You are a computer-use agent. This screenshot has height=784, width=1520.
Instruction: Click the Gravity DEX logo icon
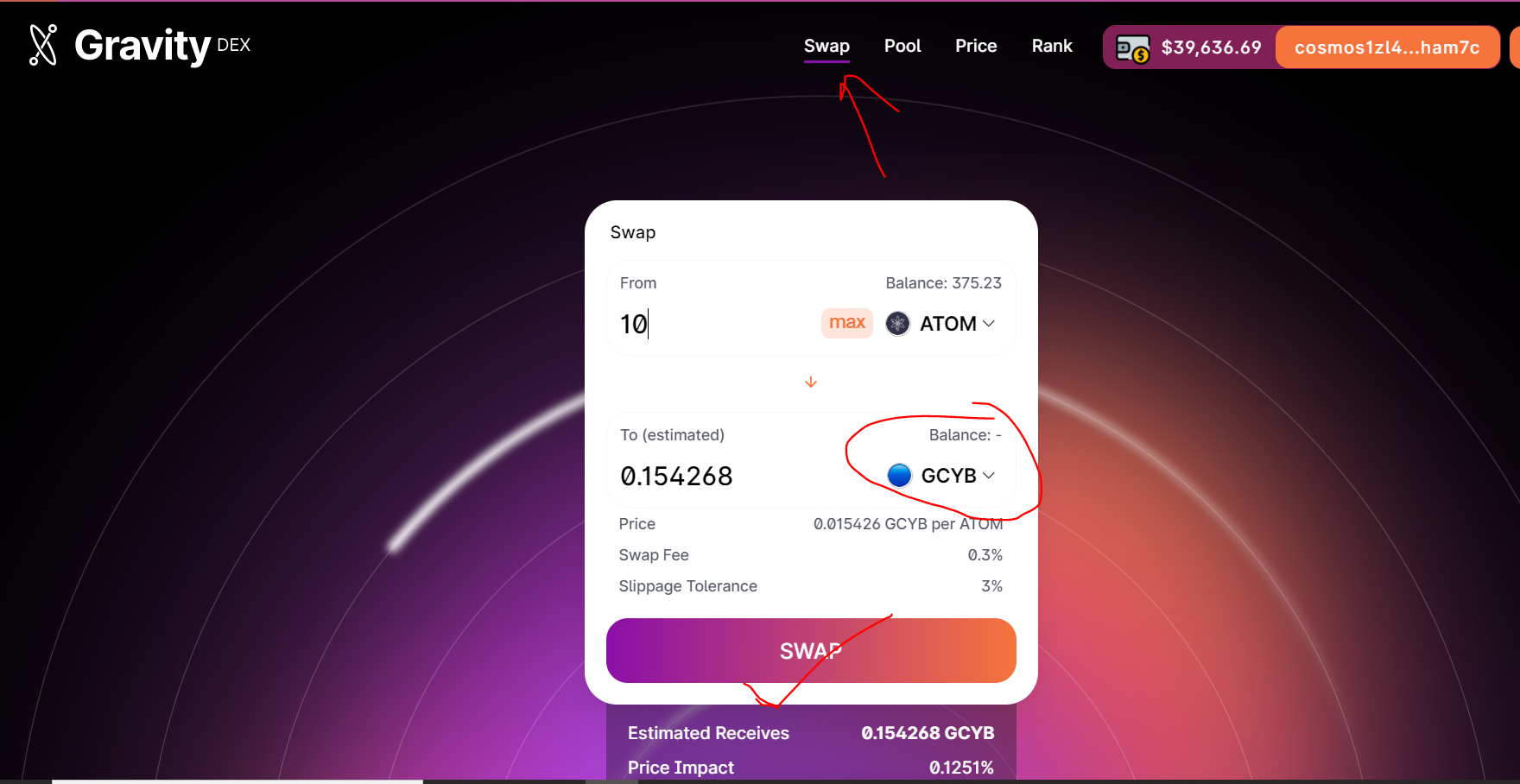(43, 45)
